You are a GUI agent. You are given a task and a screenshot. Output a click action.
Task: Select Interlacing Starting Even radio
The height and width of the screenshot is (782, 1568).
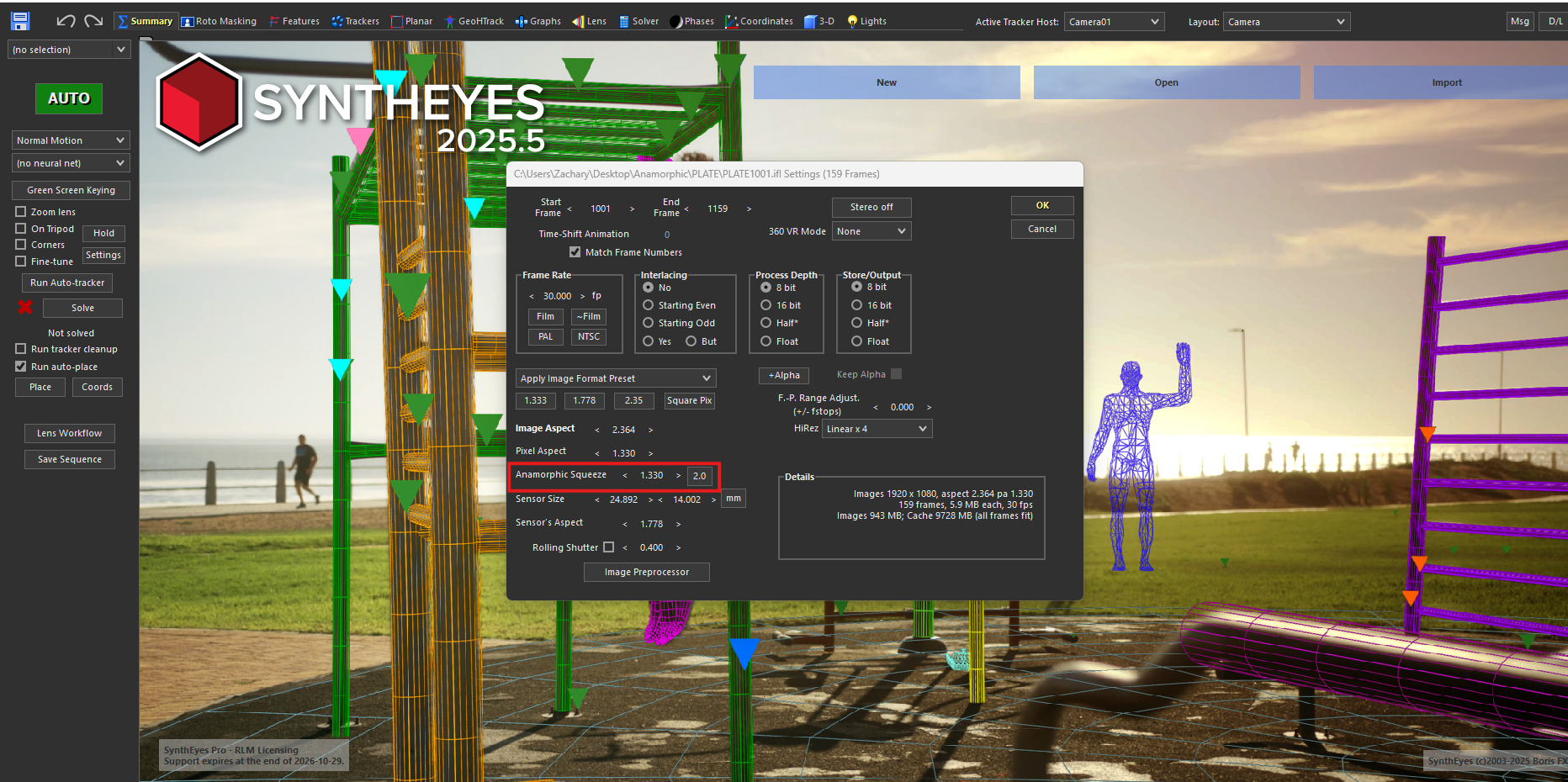(649, 305)
